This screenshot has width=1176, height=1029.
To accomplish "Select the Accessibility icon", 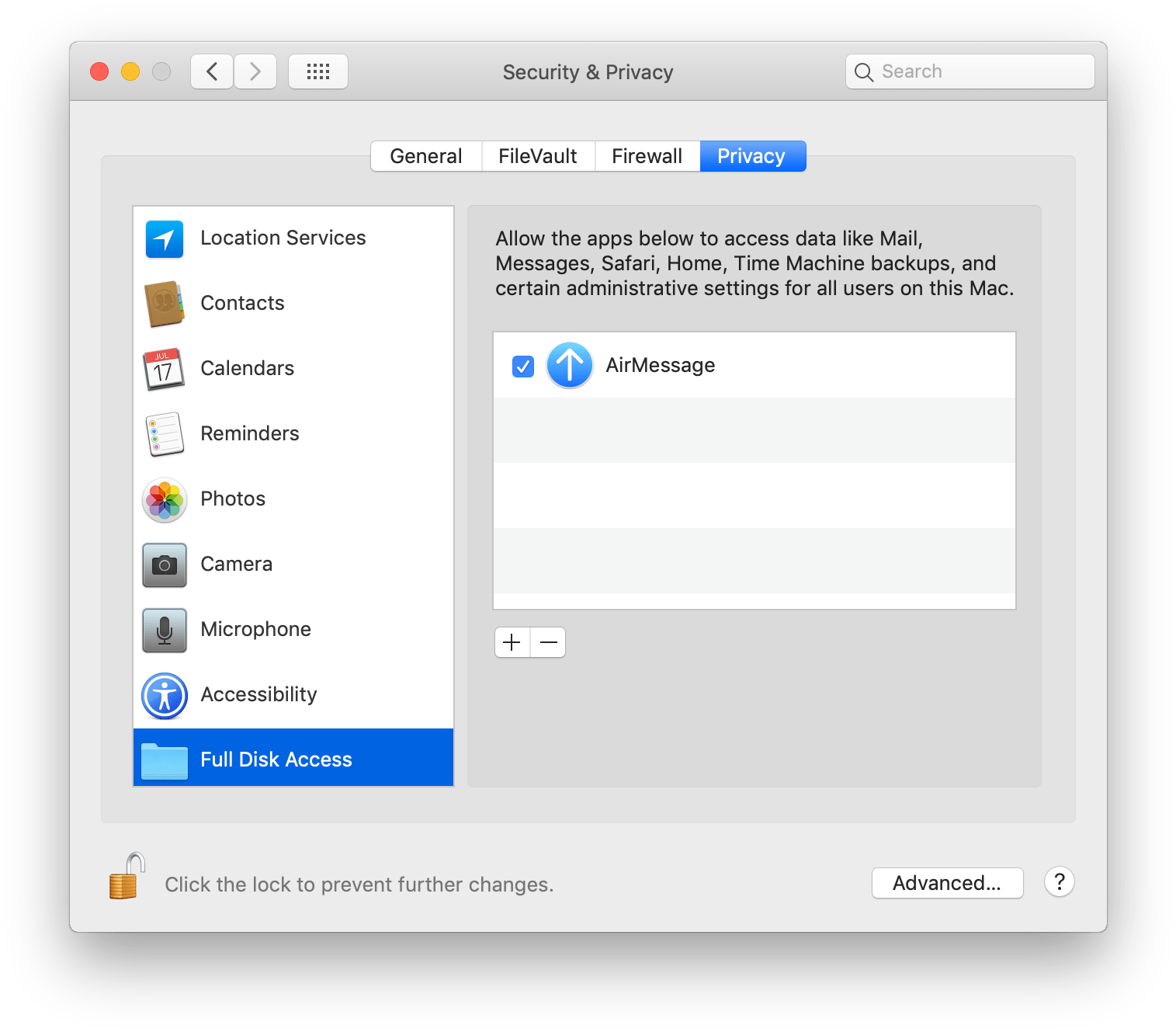I will coord(165,695).
